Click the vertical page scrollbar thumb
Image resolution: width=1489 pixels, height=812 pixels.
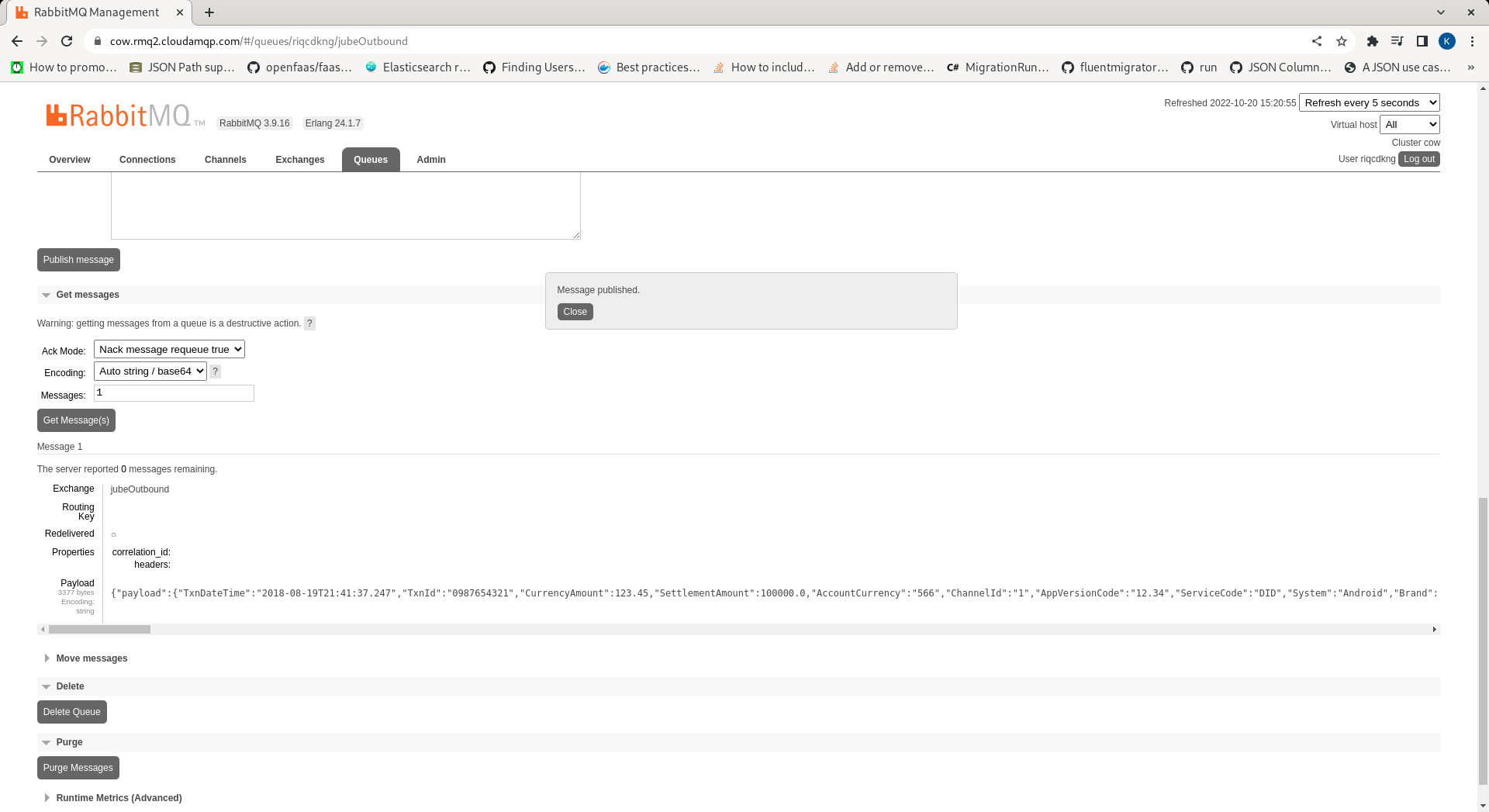pos(1484,641)
